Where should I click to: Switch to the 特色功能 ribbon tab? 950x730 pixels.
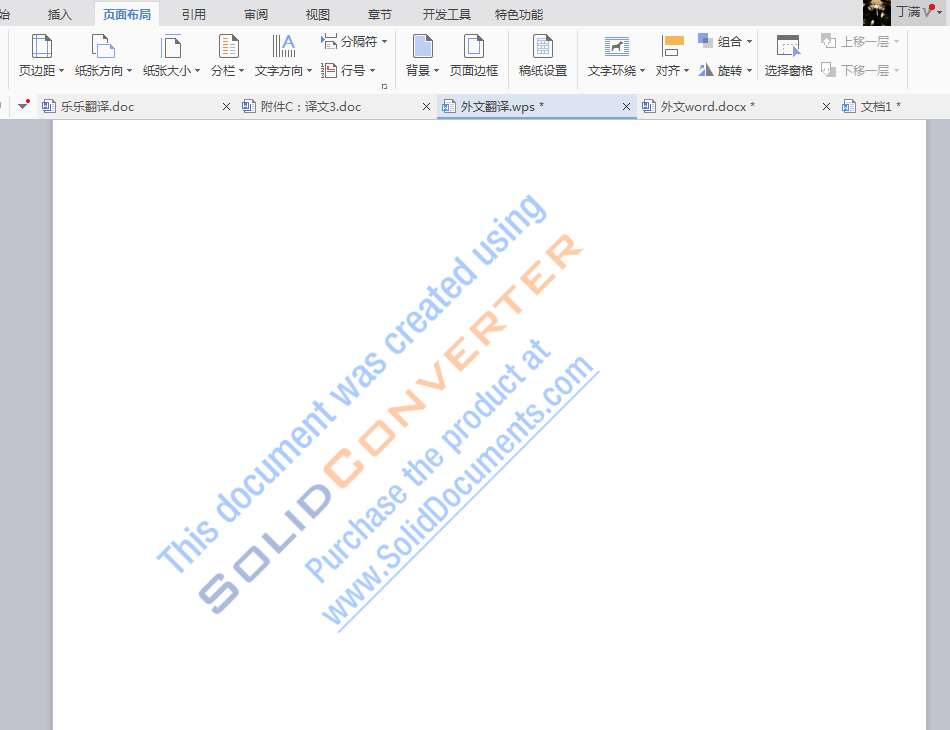(x=519, y=14)
